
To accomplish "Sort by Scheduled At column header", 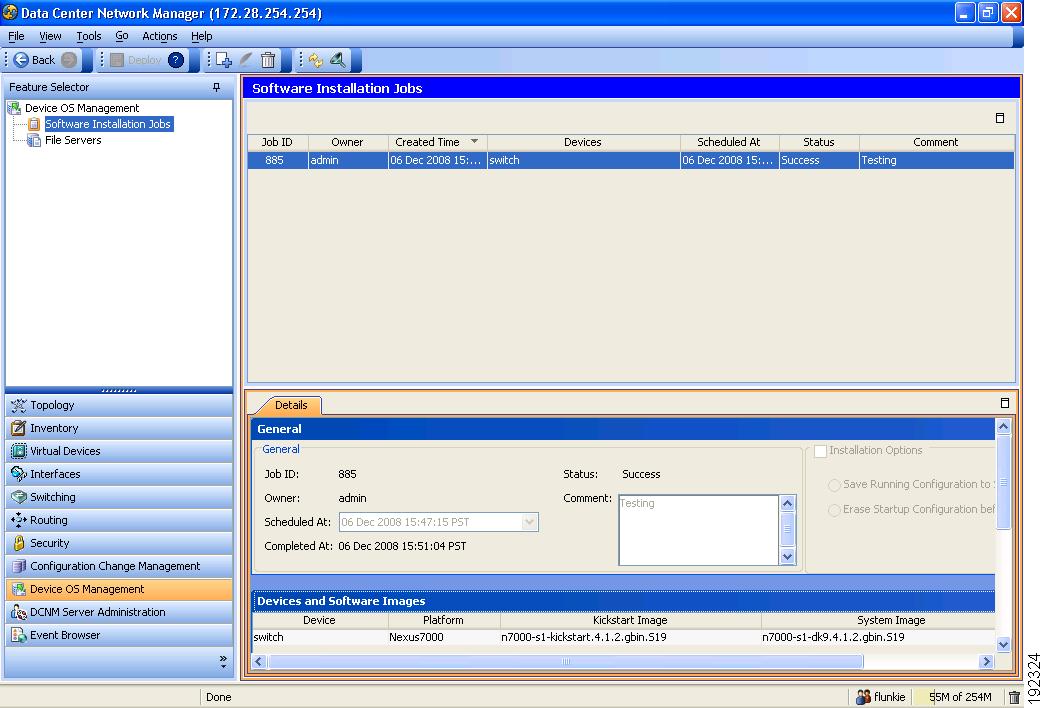I will pos(729,142).
